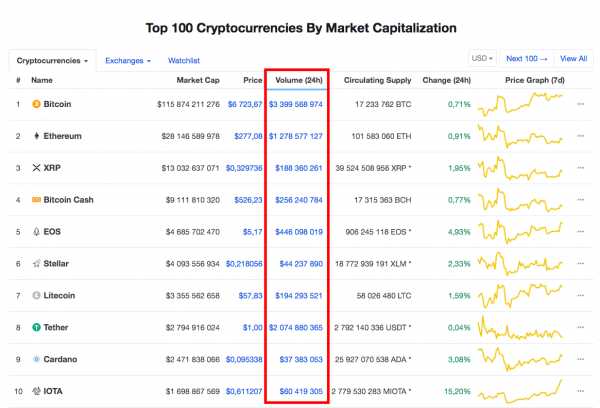Viewport: 600px width, 408px height.
Task: Click the View All link
Action: point(573,59)
